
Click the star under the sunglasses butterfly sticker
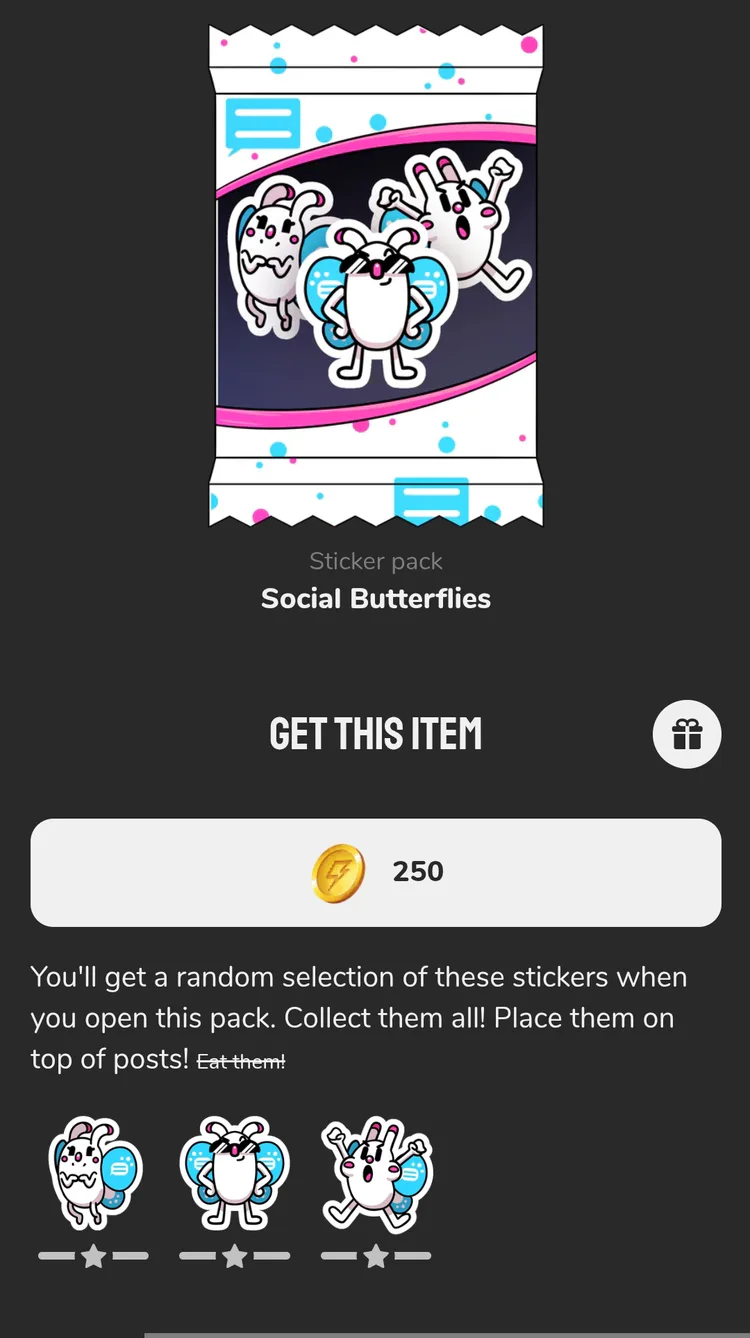[x=235, y=1256]
